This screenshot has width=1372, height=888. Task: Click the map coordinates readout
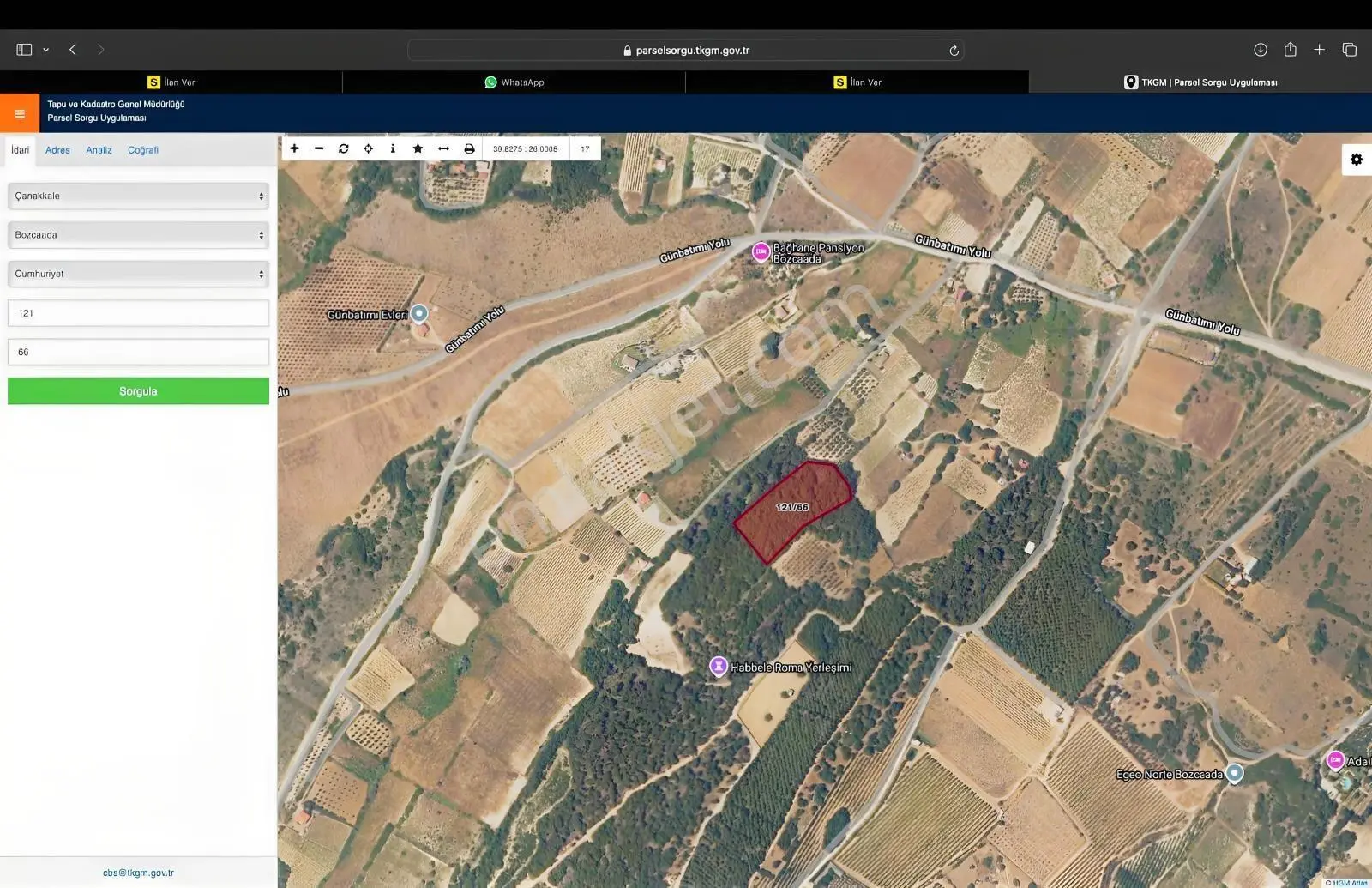(525, 149)
